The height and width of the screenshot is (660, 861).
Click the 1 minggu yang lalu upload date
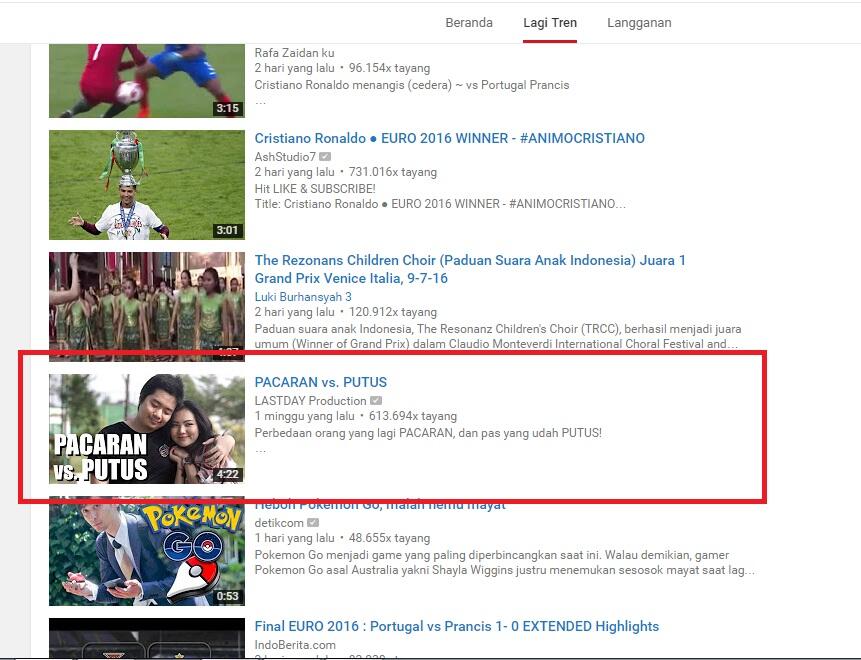tap(305, 416)
